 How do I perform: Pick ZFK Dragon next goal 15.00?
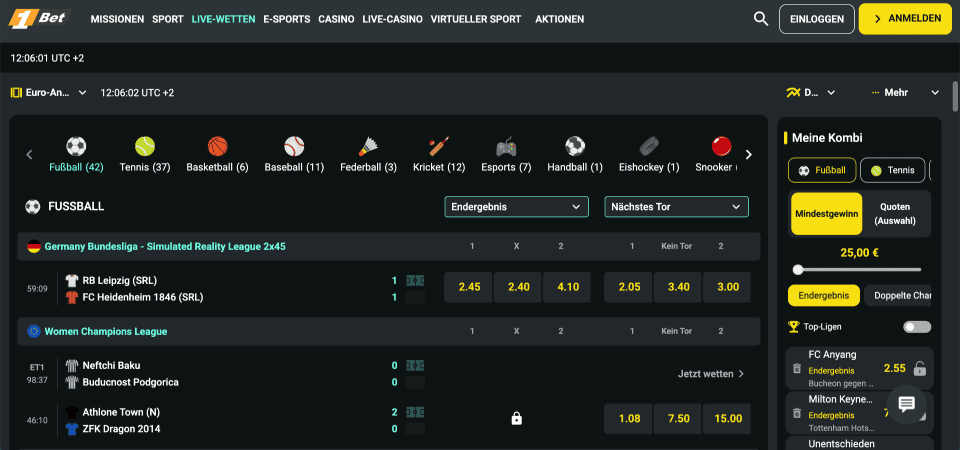click(x=728, y=419)
